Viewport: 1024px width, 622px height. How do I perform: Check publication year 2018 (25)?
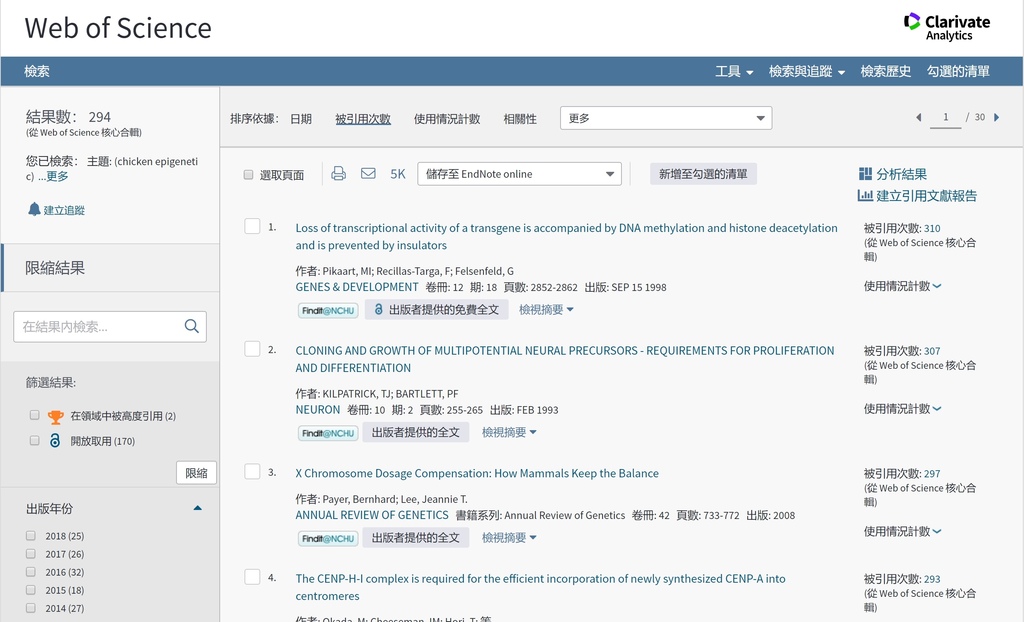31,536
